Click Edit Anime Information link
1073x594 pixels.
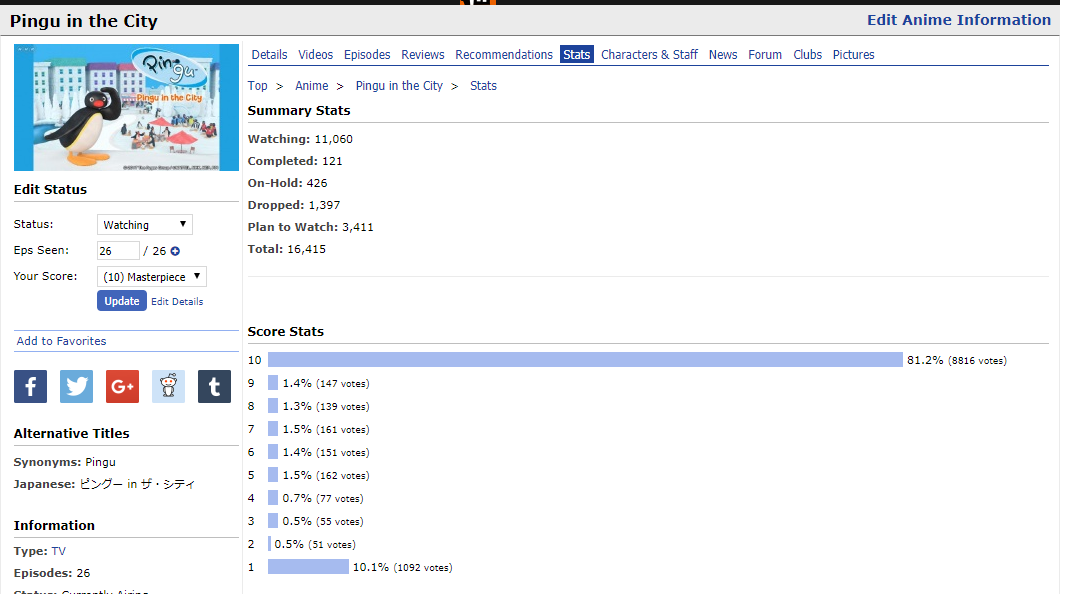click(958, 20)
